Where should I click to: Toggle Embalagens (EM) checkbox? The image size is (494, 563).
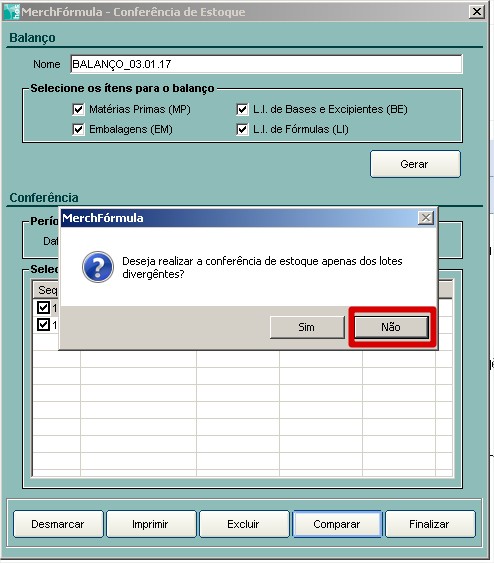[78, 129]
